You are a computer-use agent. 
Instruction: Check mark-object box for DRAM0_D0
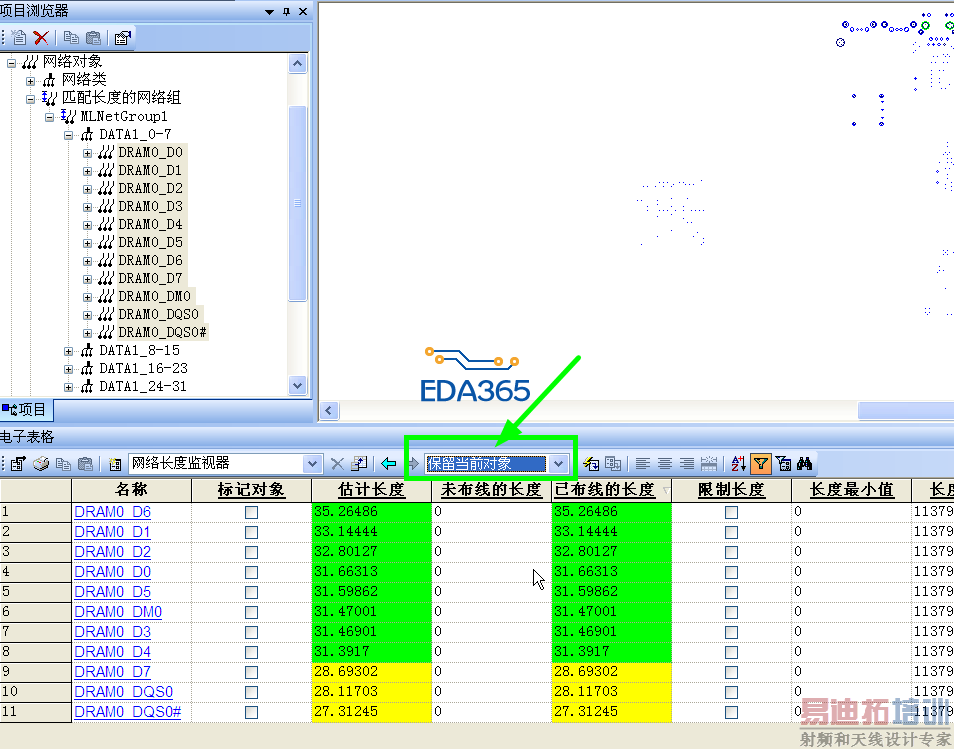(x=251, y=573)
